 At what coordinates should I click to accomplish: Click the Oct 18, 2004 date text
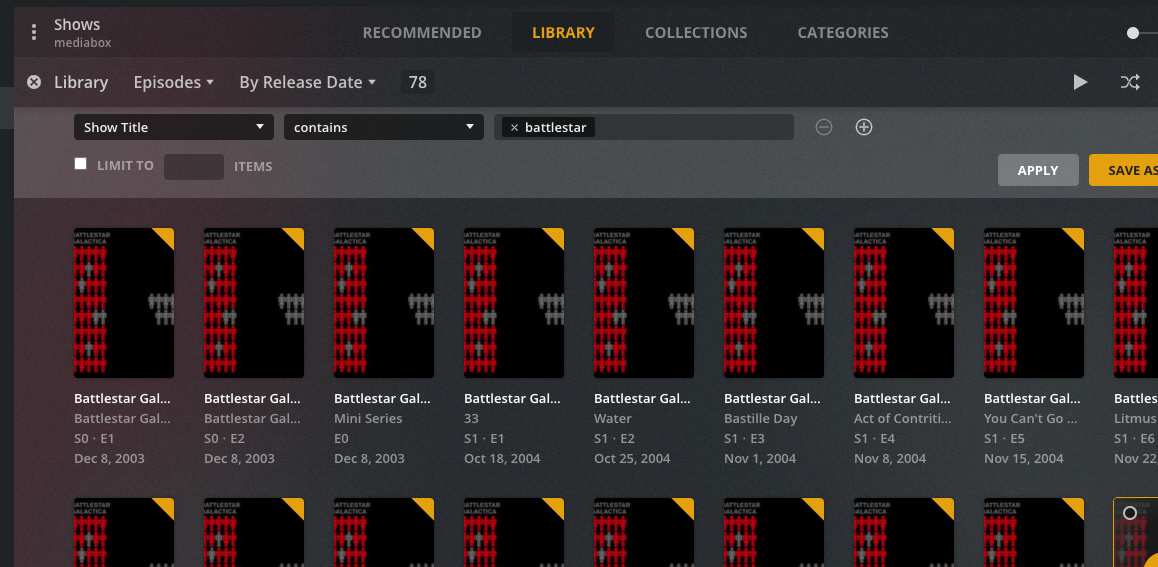[502, 458]
